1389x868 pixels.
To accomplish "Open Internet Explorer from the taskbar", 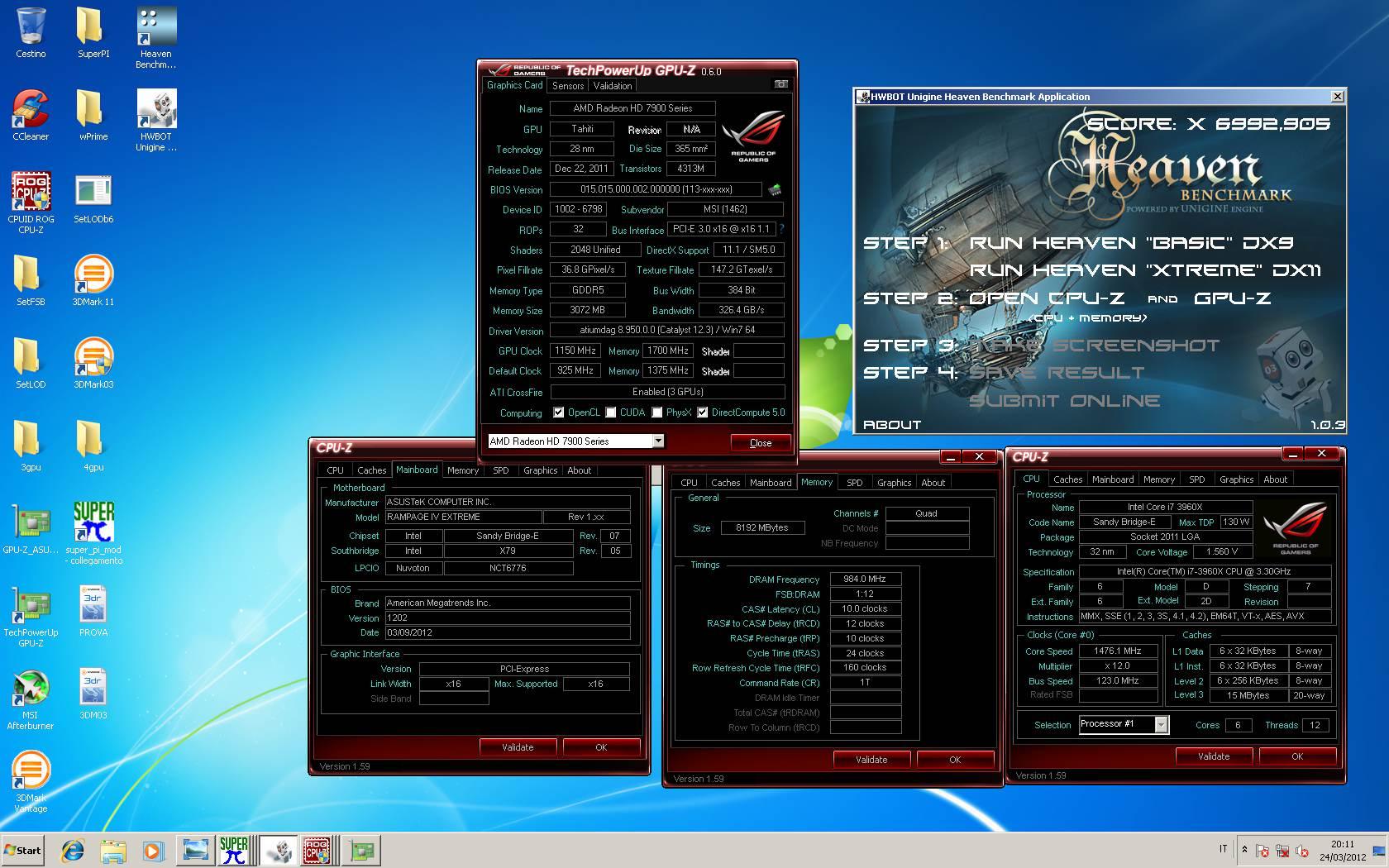I will click(x=73, y=850).
